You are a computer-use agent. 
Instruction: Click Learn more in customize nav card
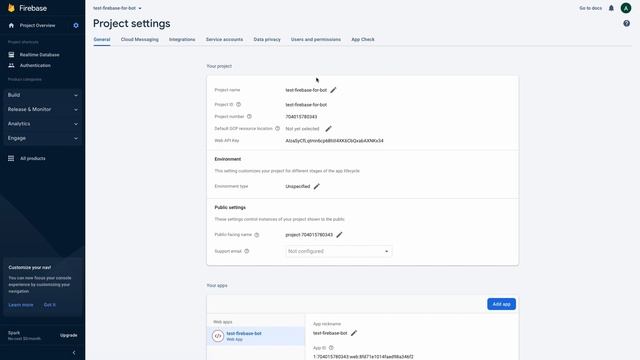coord(21,305)
